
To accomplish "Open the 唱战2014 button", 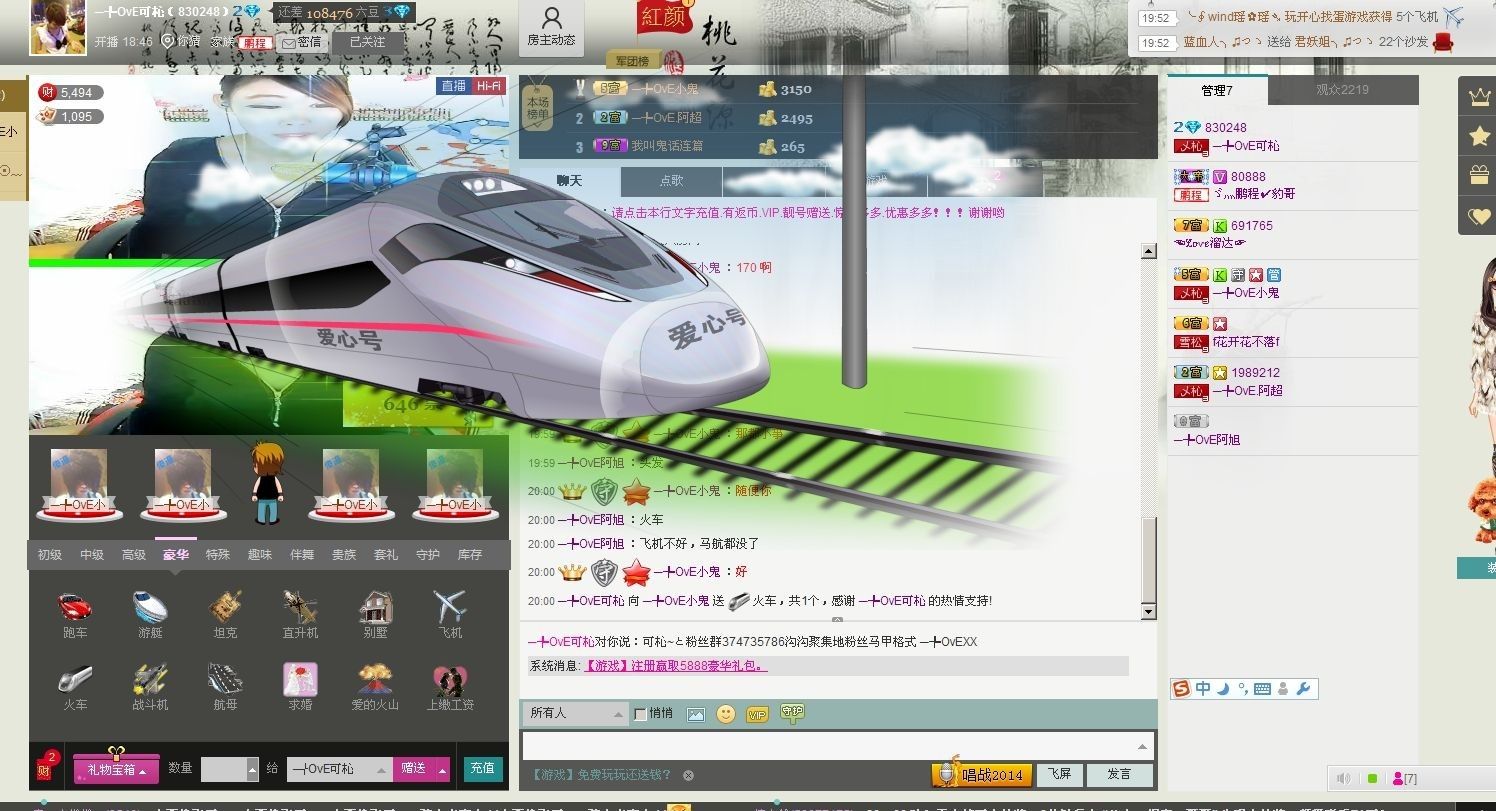I will click(981, 774).
